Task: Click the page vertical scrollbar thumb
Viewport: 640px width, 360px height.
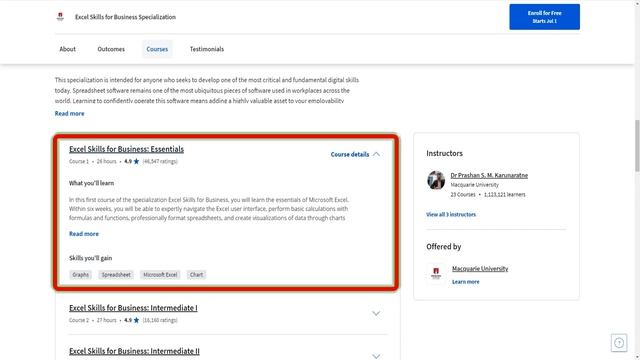Action: pos(637,146)
